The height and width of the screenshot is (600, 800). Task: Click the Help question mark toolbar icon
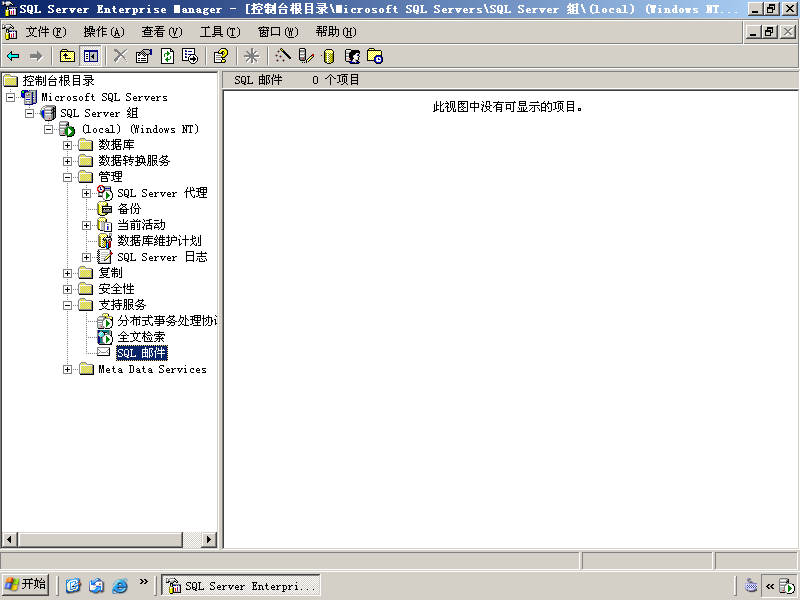click(221, 56)
